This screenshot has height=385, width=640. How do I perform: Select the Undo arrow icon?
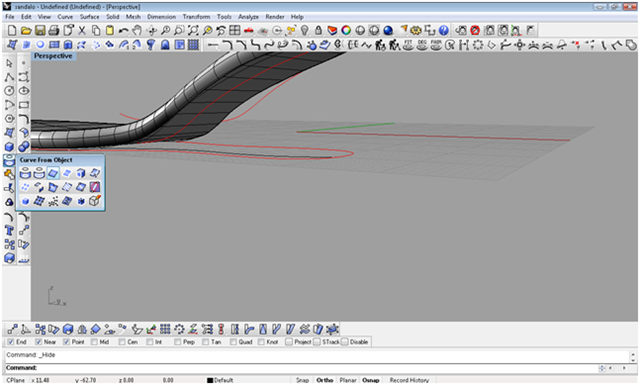[123, 30]
